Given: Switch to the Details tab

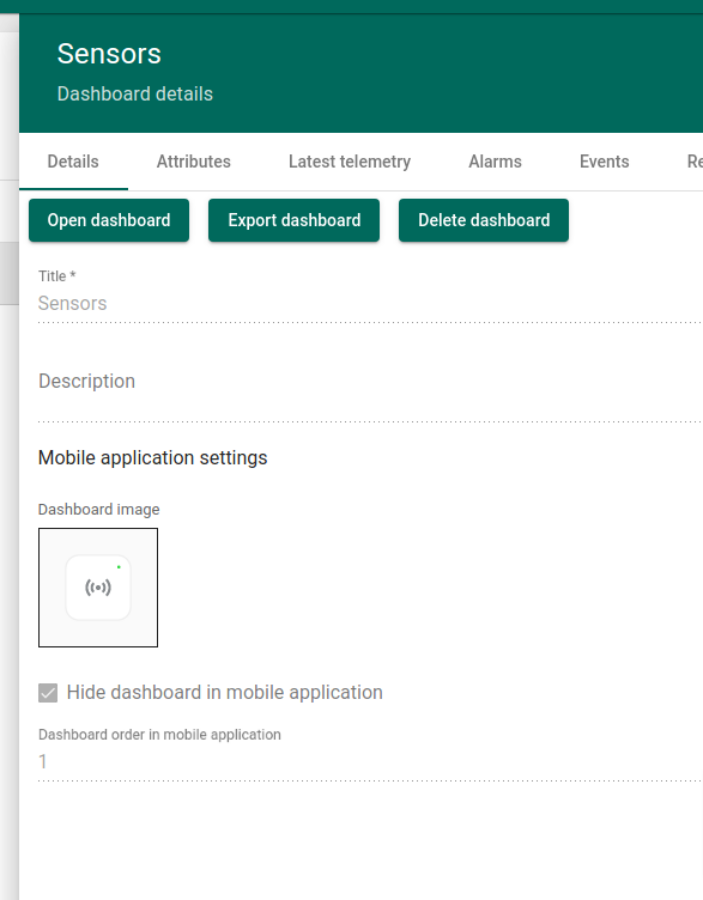Looking at the screenshot, I should [x=73, y=161].
